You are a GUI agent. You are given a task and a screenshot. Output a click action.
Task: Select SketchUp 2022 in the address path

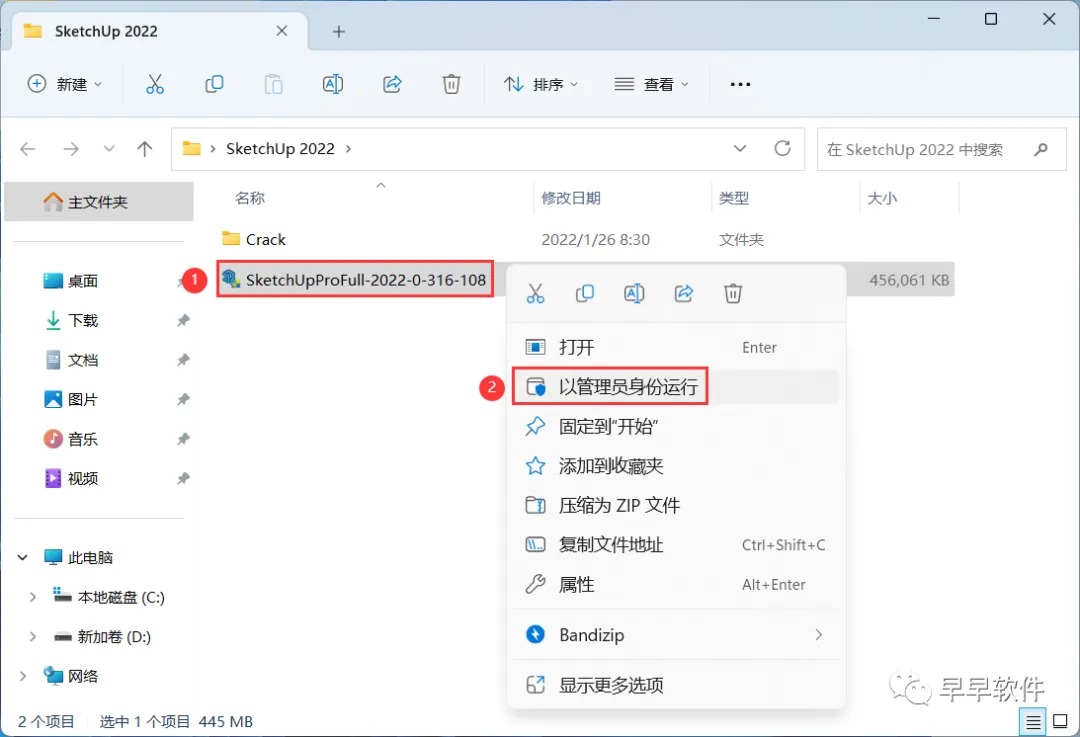[x=280, y=149]
